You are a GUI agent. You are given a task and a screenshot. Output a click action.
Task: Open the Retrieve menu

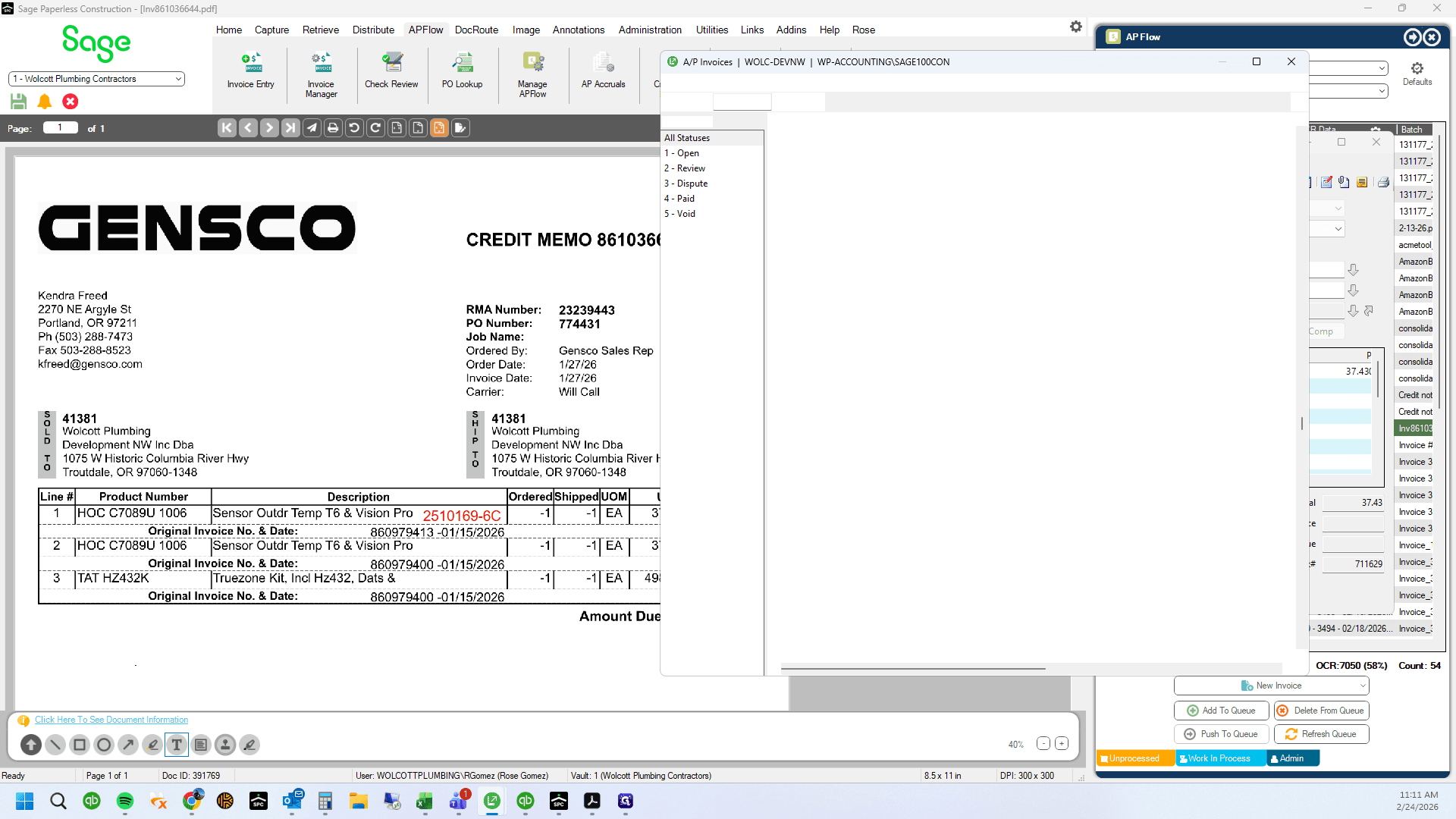coord(321,30)
